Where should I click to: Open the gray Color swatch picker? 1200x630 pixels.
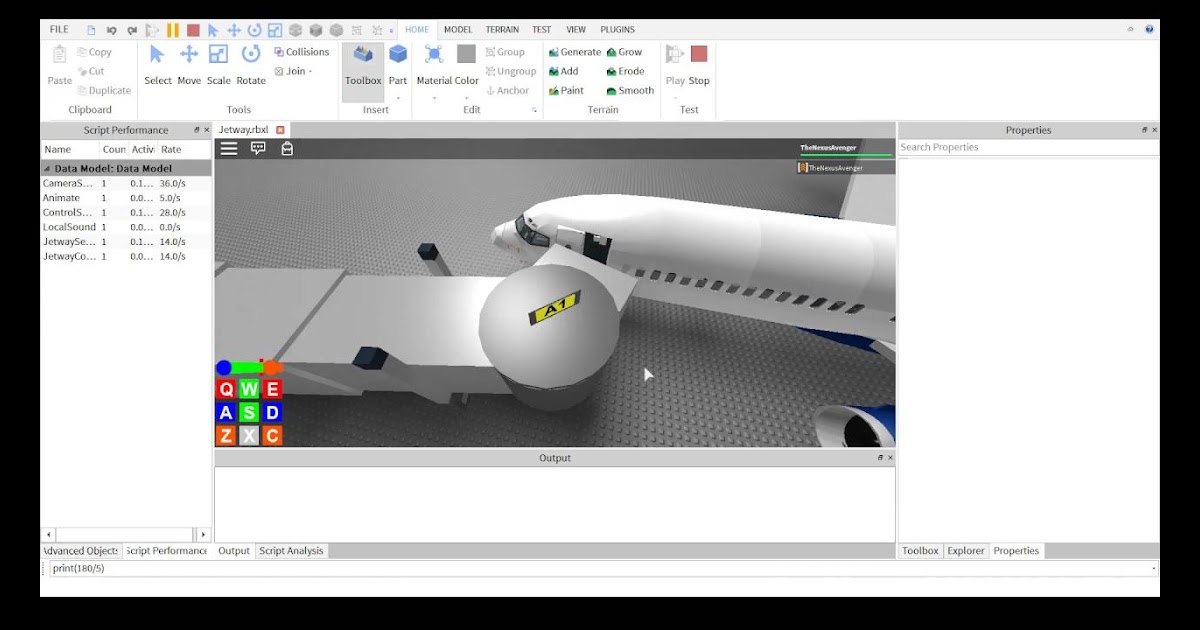click(x=466, y=54)
